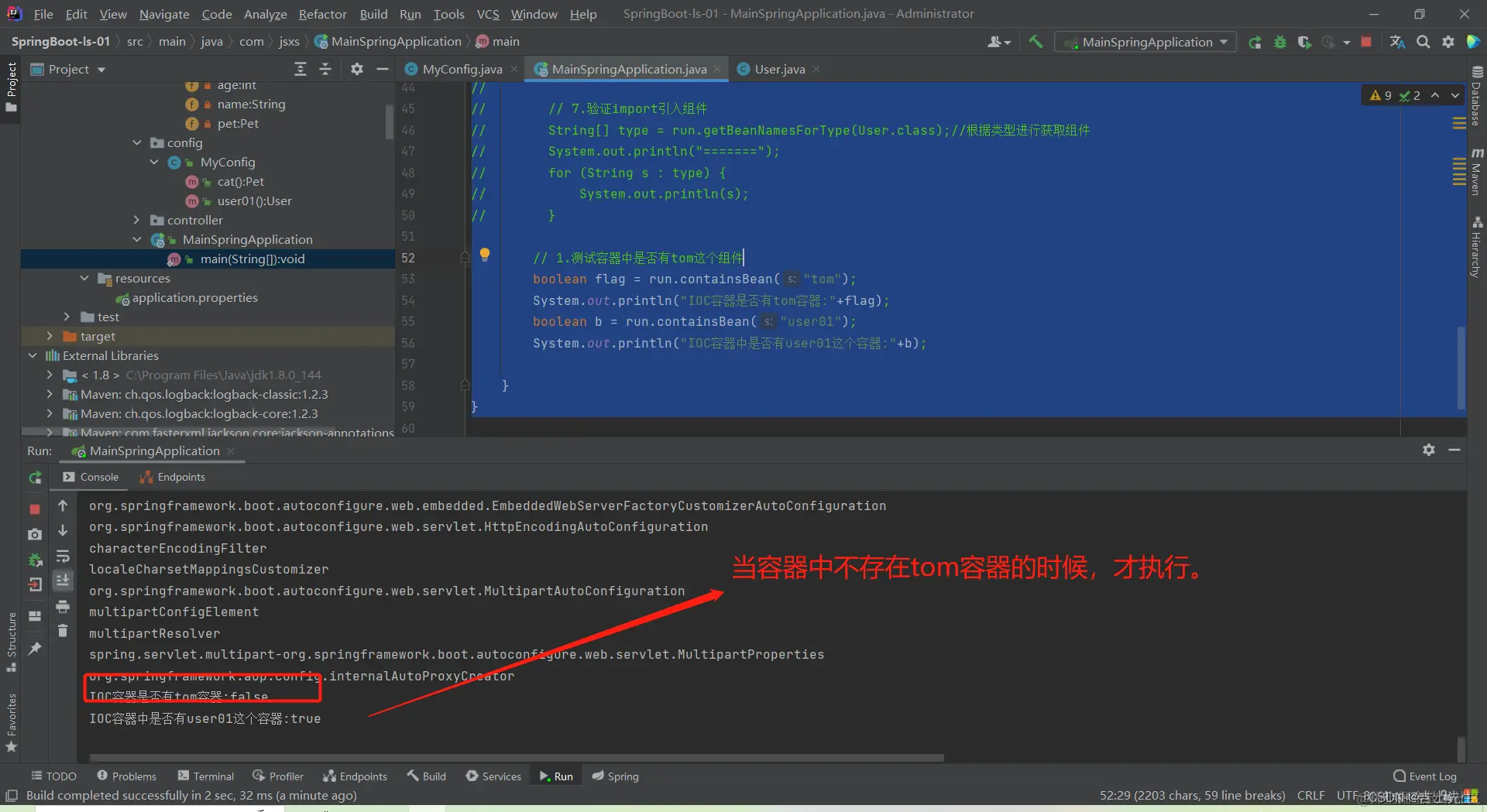Open Run panel settings gear
The width and height of the screenshot is (1487, 812).
click(x=1429, y=450)
